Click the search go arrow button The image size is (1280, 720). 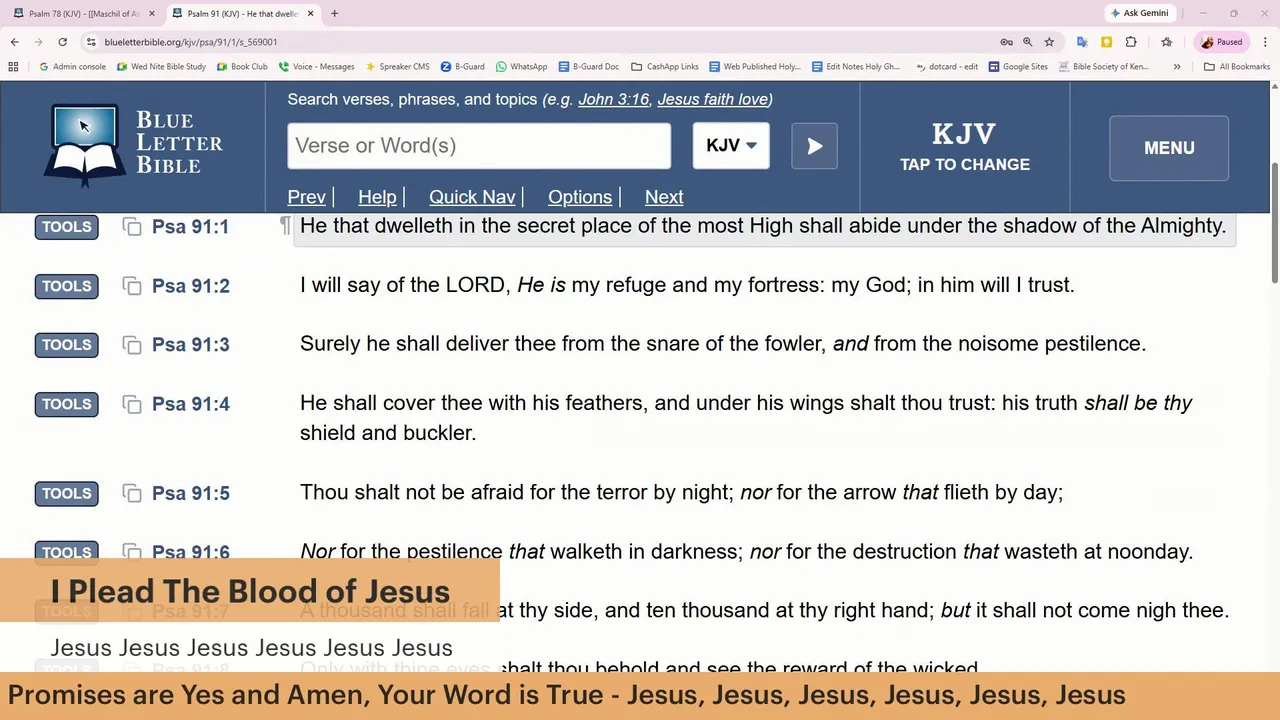tap(815, 146)
